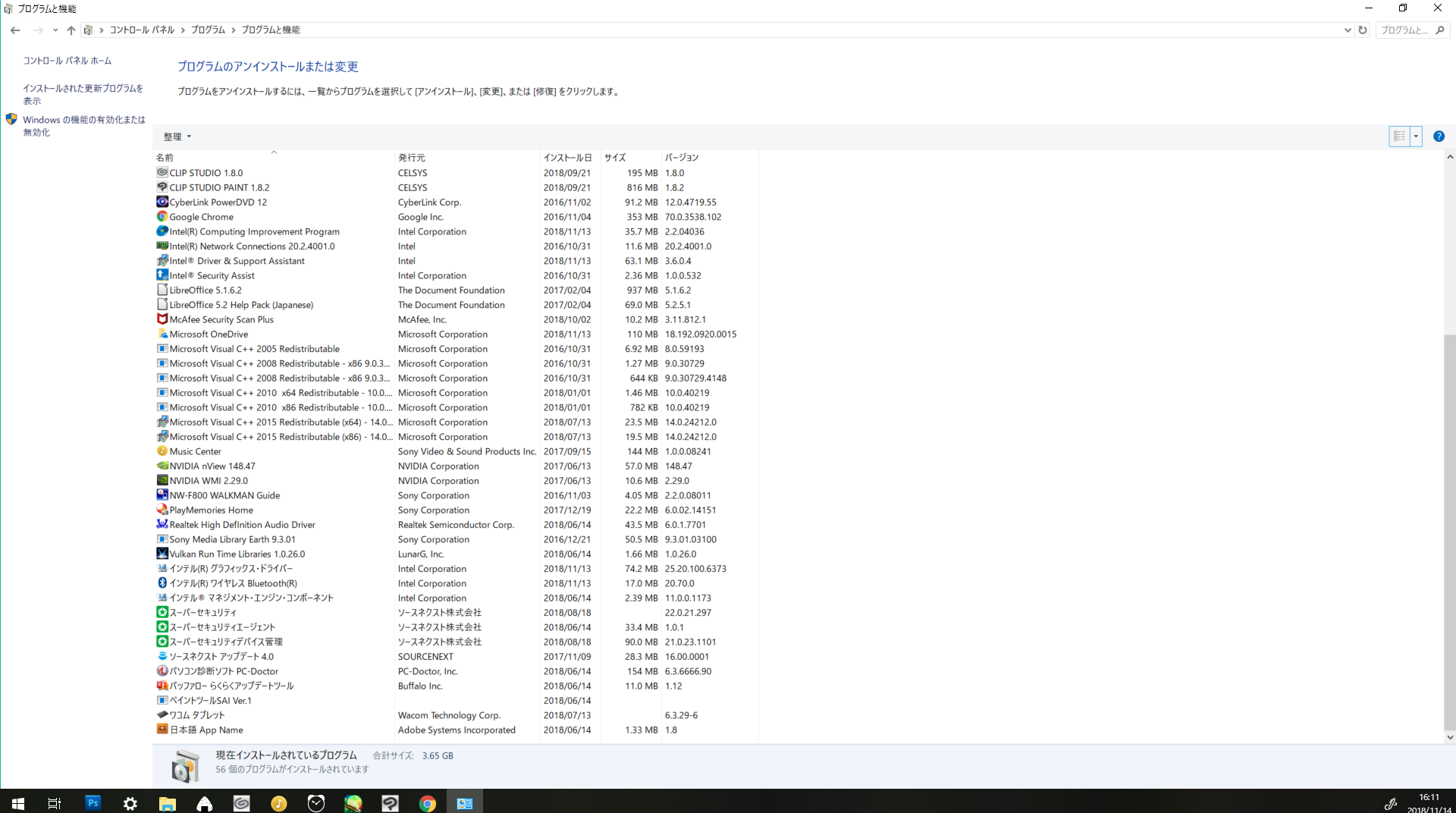Open コントロール パネル ホーム link

click(x=67, y=61)
